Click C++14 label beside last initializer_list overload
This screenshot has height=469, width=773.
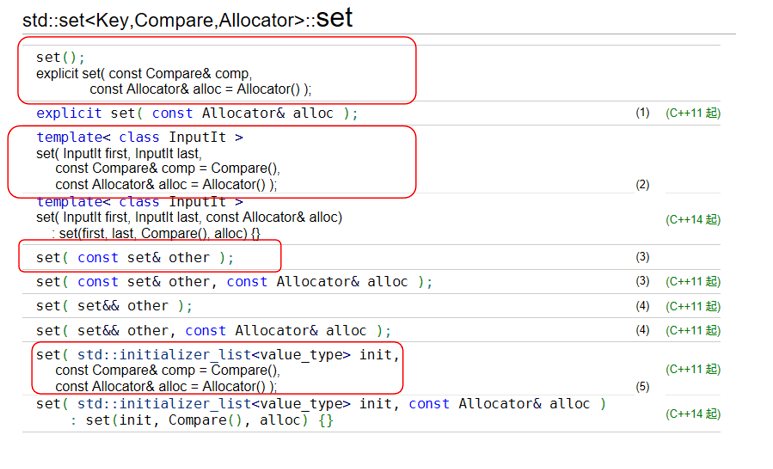coord(692,413)
